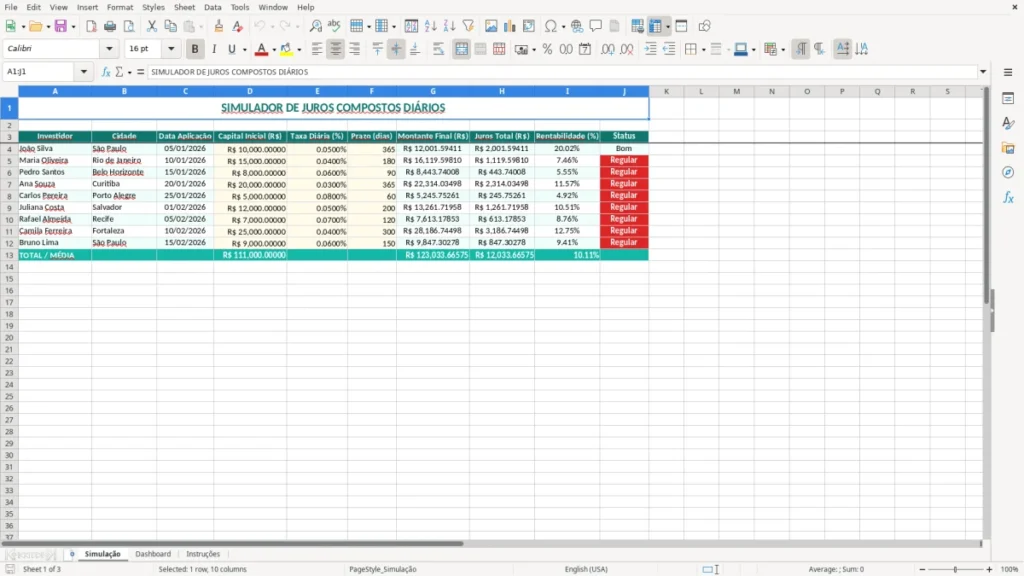The width and height of the screenshot is (1024, 576).
Task: Click the Save document icon
Action: pyautogui.click(x=61, y=26)
